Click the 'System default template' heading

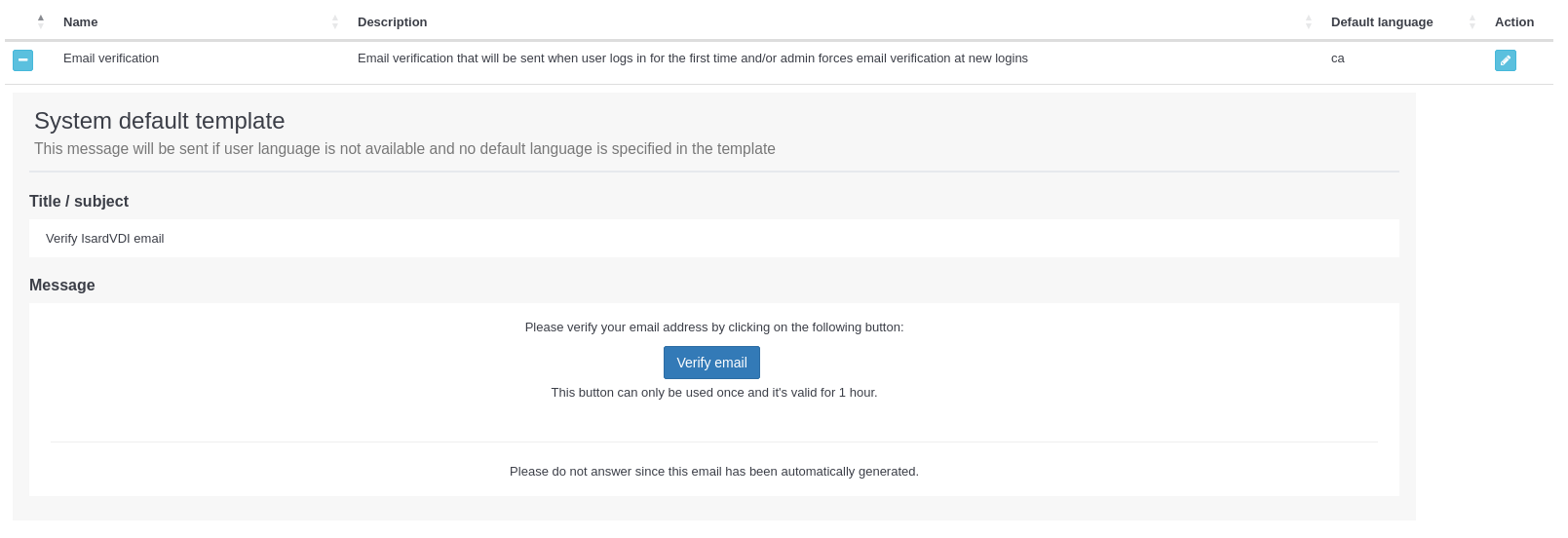159,121
